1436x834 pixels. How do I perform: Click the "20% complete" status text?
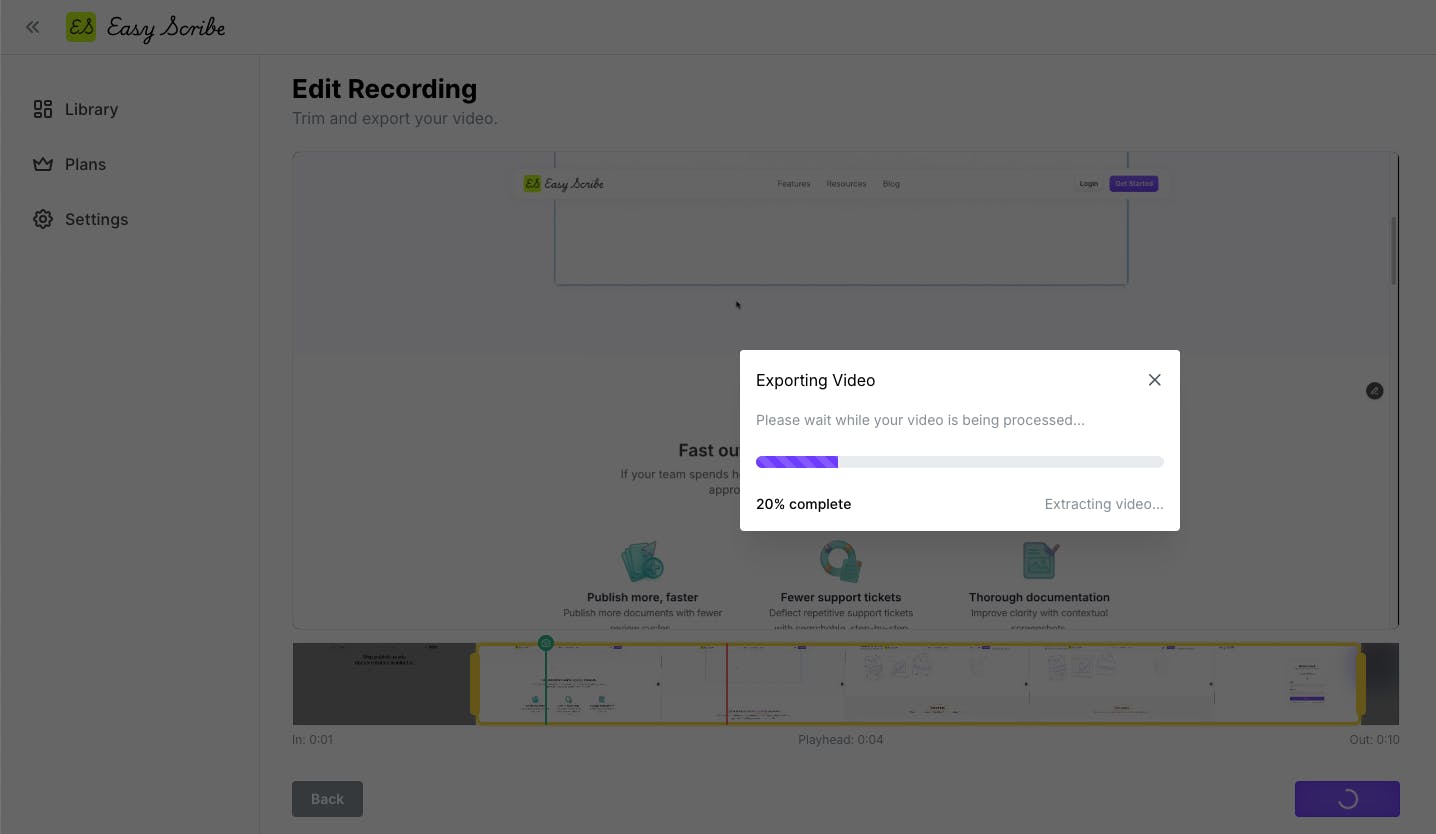point(804,504)
